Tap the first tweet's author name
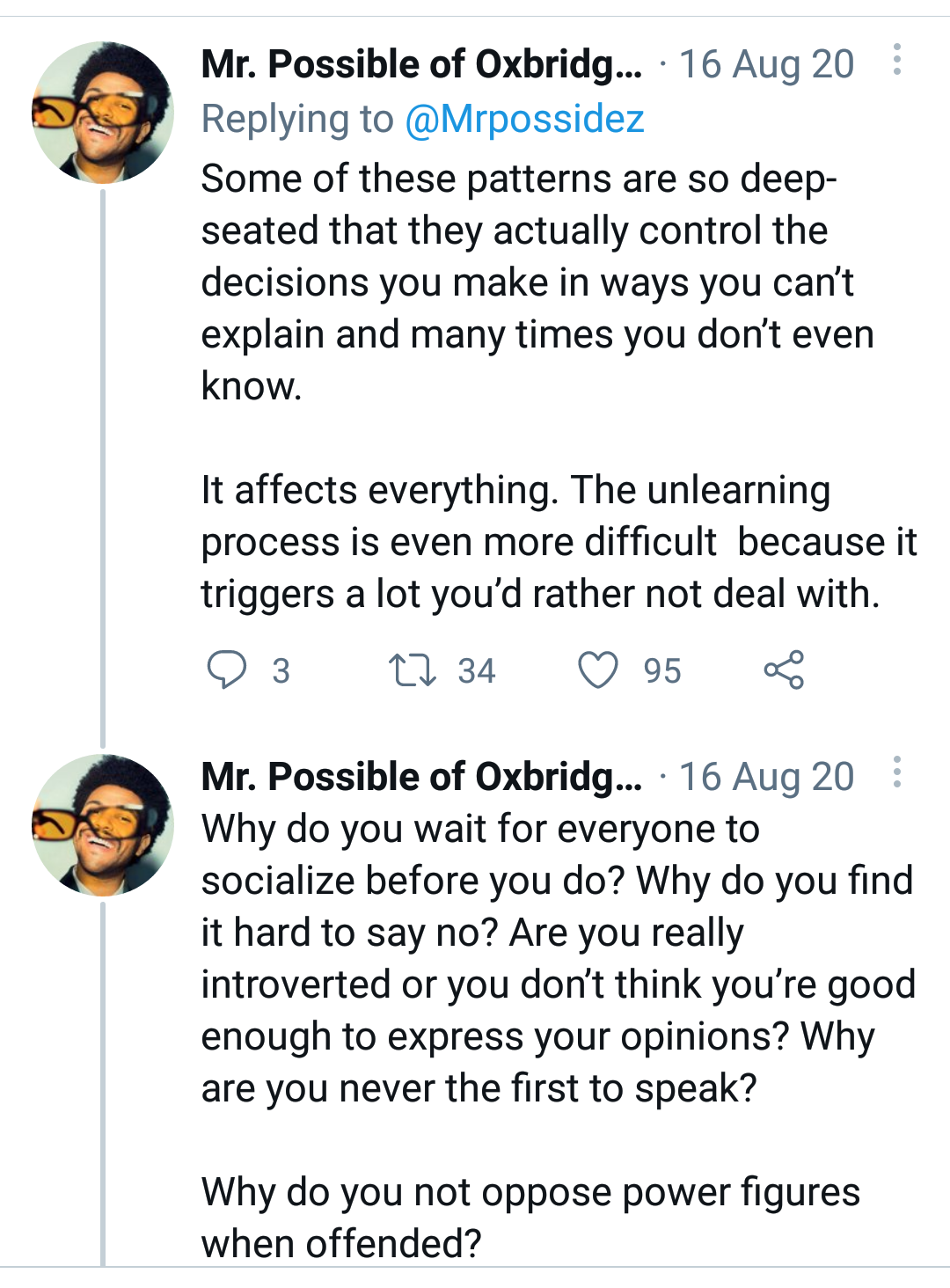The width and height of the screenshot is (950, 1288). click(420, 64)
